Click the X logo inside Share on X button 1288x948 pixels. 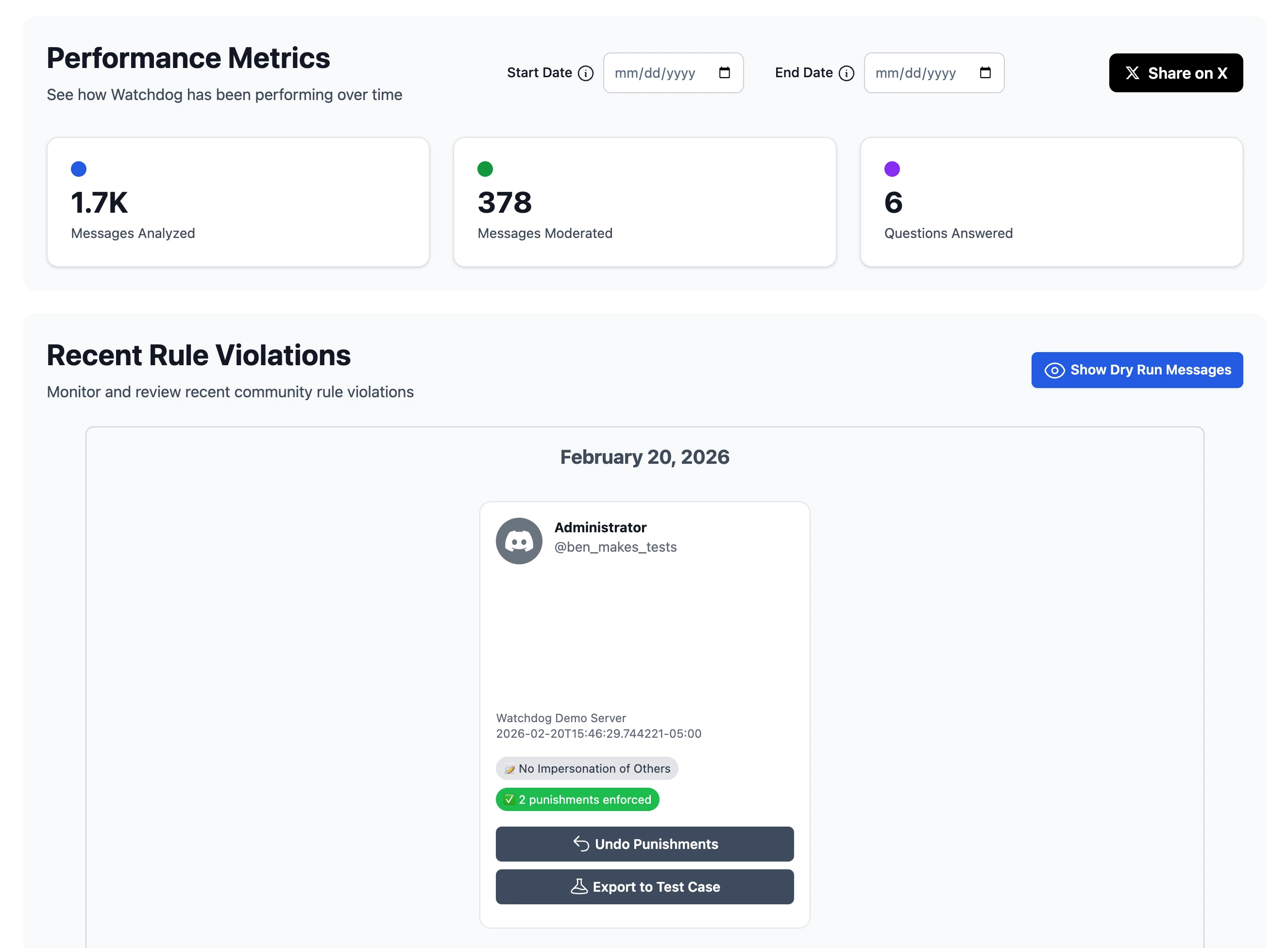point(1133,73)
